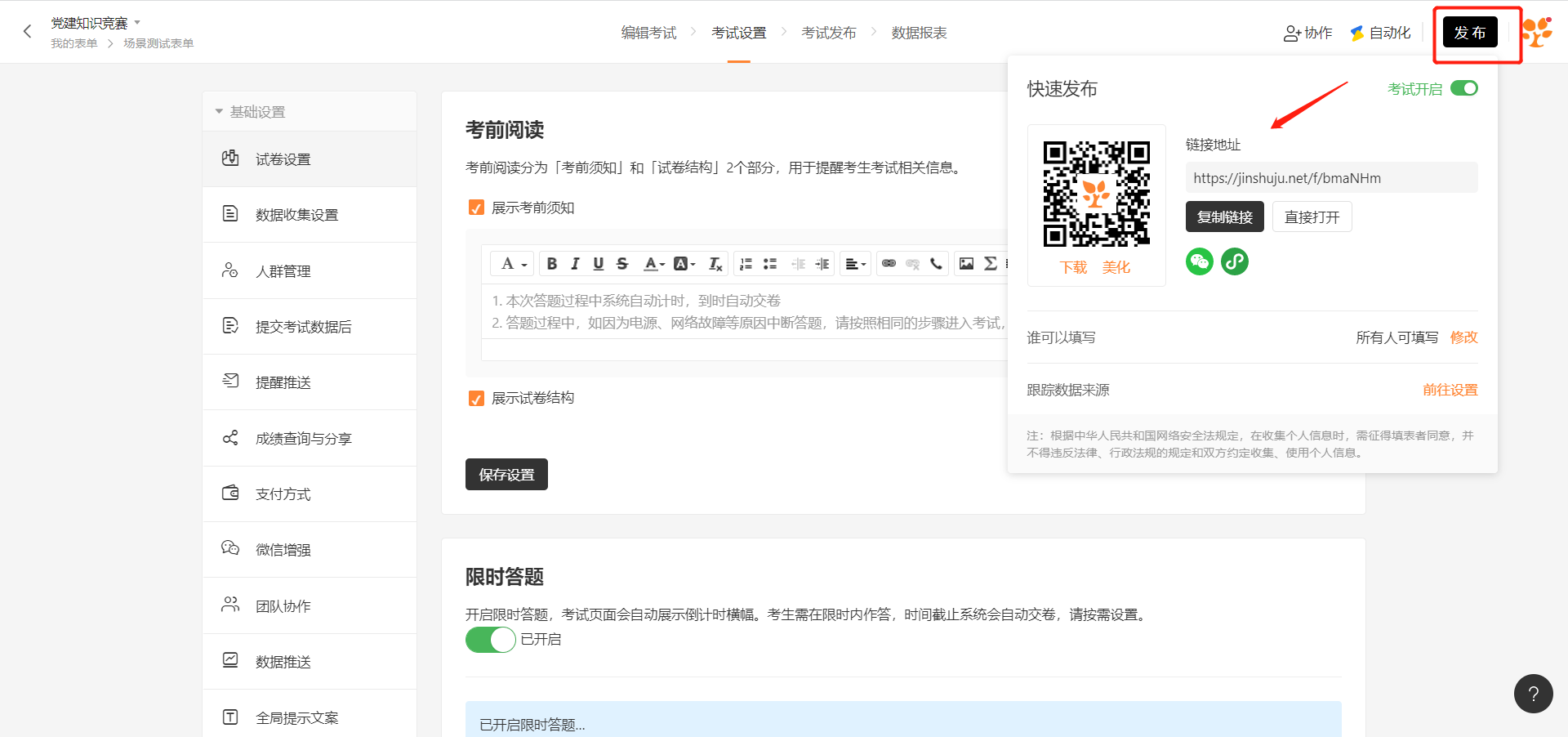Click the link address field
Screen dimensions: 1568x737
click(x=1330, y=178)
